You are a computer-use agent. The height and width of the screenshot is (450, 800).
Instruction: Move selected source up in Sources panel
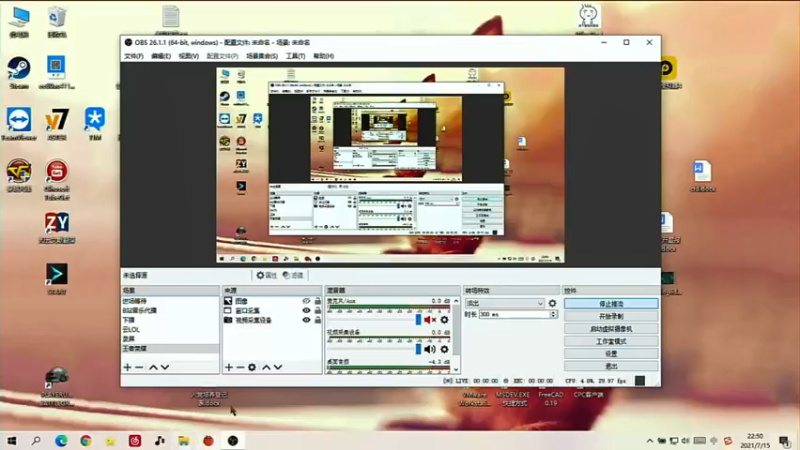(x=266, y=367)
